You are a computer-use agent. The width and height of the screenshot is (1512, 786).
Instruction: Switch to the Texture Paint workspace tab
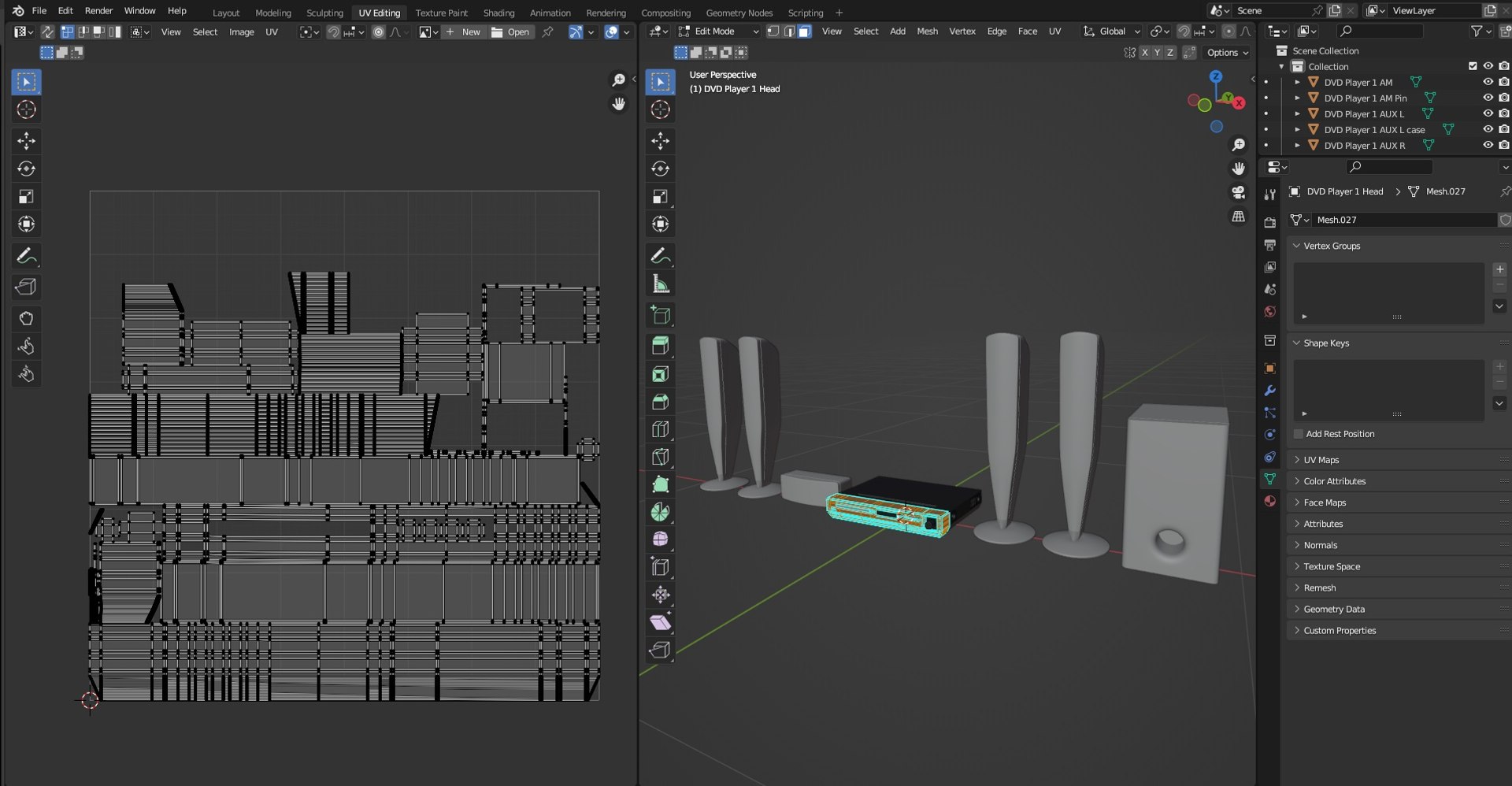[x=441, y=13]
